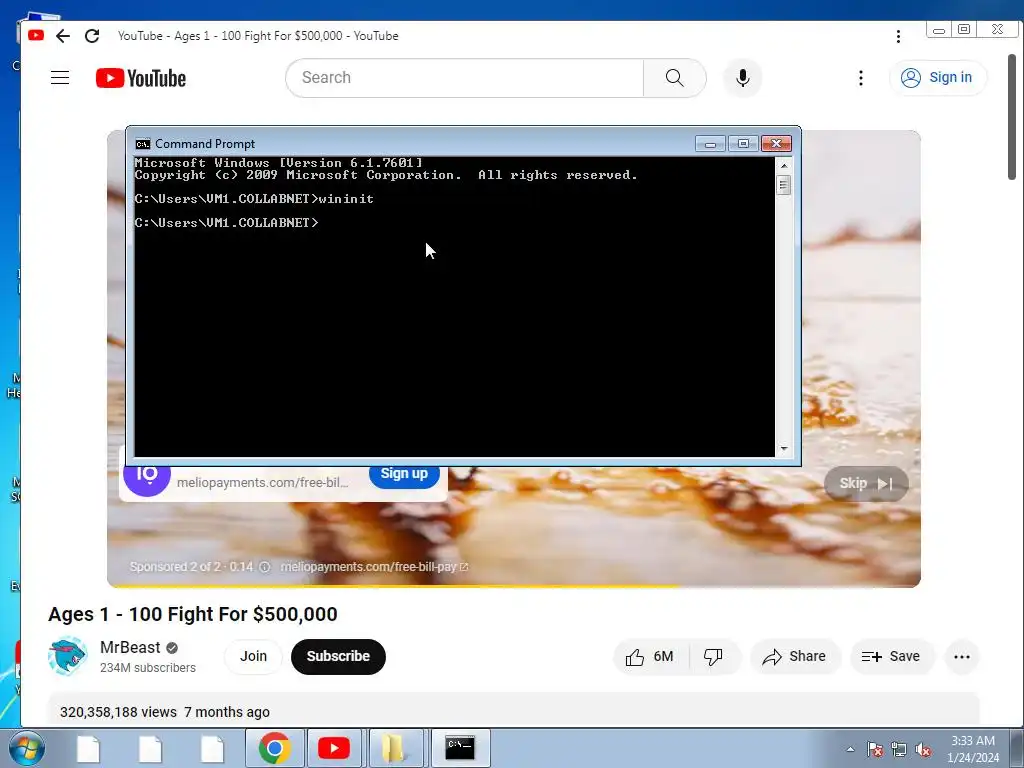The width and height of the screenshot is (1024, 768).
Task: Open more actions ellipsis menu
Action: tap(962, 657)
